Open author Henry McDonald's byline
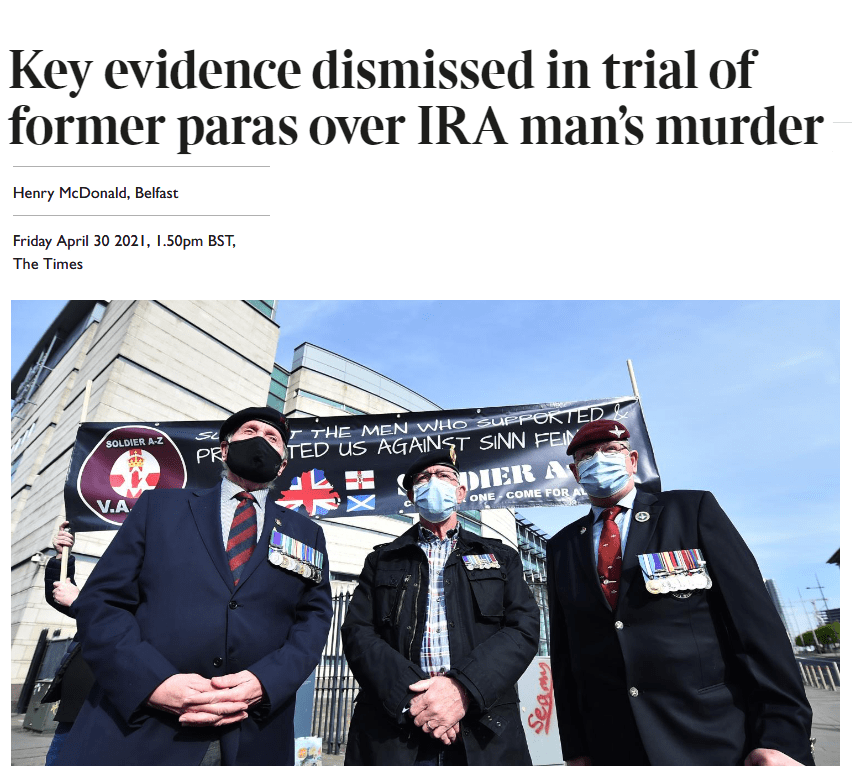852x778 pixels. click(x=70, y=193)
